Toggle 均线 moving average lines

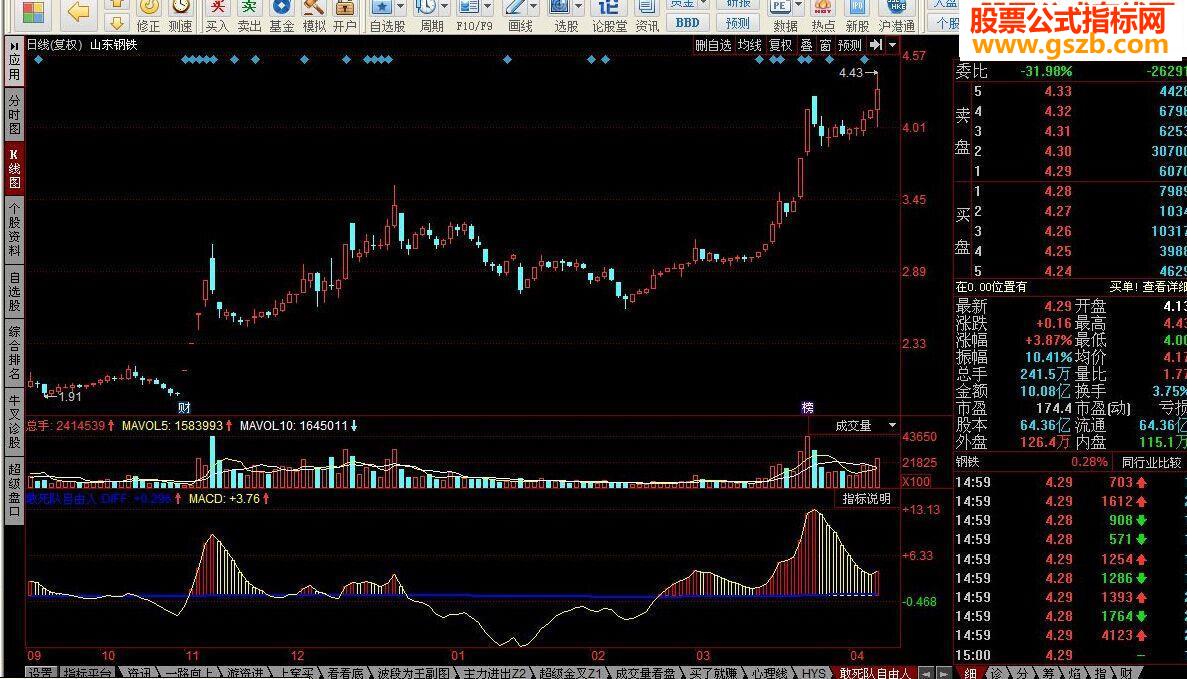(749, 45)
